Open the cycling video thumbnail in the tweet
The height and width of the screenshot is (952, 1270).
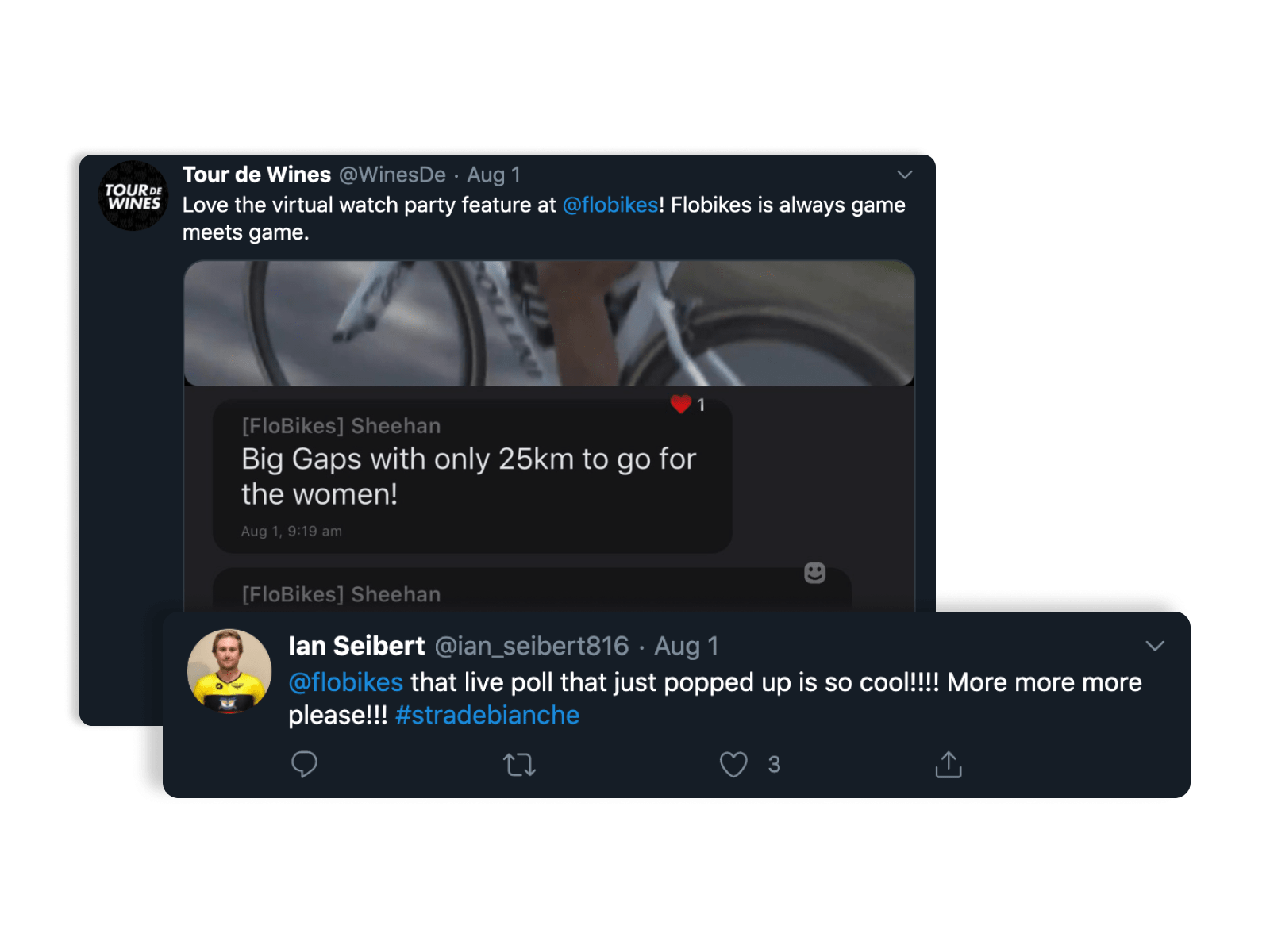[549, 324]
